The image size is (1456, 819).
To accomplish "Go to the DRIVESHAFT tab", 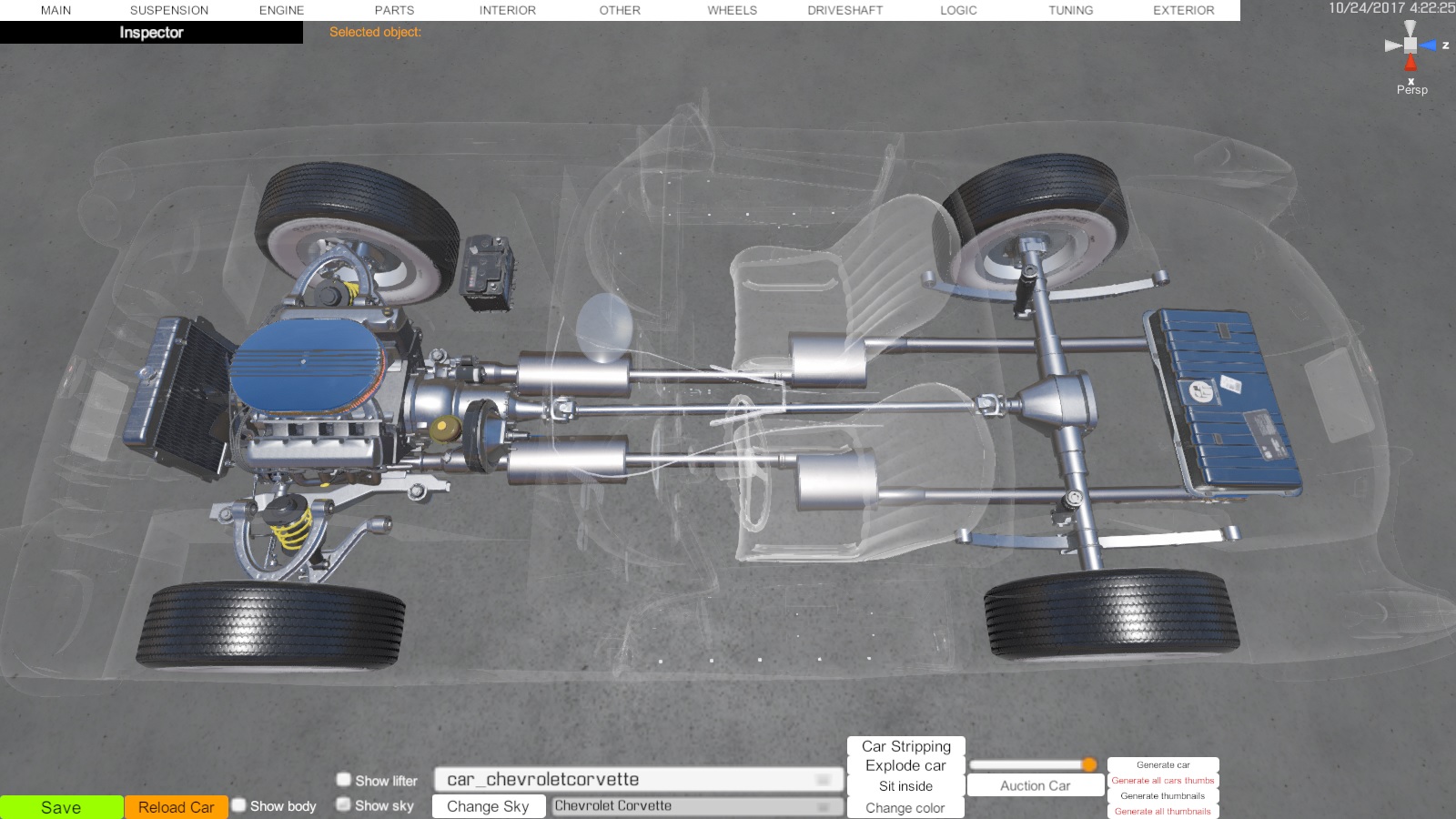I will tap(844, 10).
